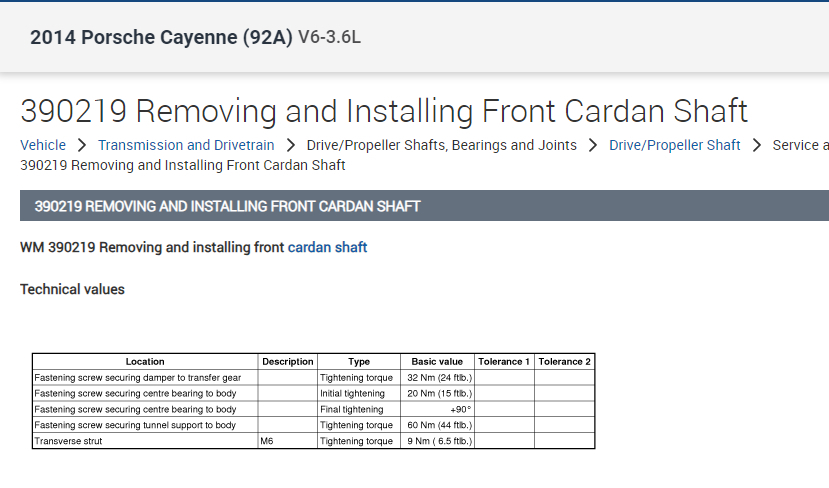Go to Transmission and Drivetrain breadcrumb
829x488 pixels.
pos(186,145)
